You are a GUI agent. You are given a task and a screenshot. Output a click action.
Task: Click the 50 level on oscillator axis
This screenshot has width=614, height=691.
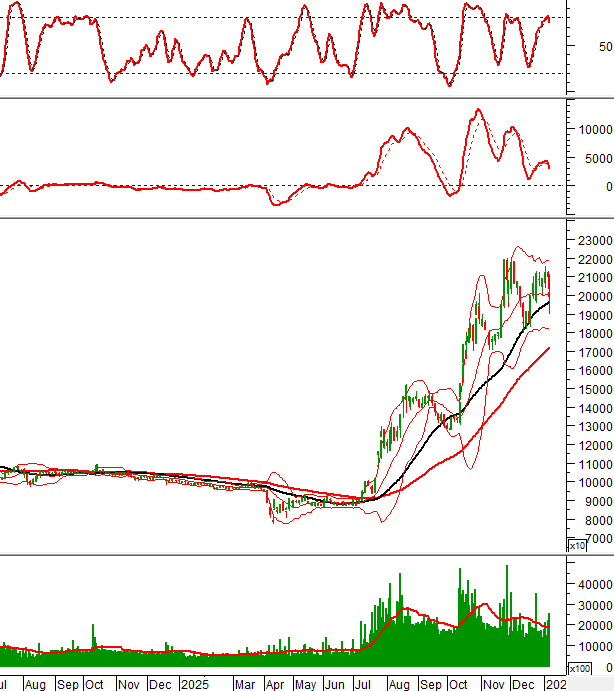point(606,46)
